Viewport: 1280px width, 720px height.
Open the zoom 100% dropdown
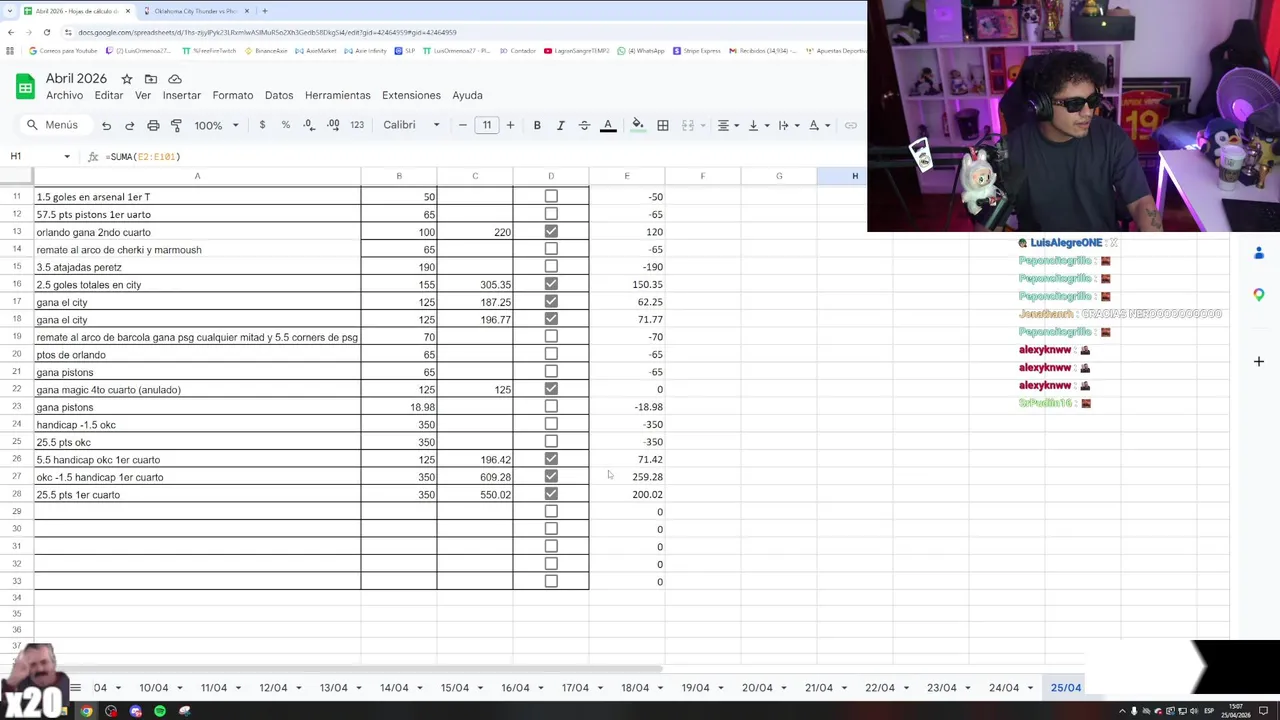(217, 125)
